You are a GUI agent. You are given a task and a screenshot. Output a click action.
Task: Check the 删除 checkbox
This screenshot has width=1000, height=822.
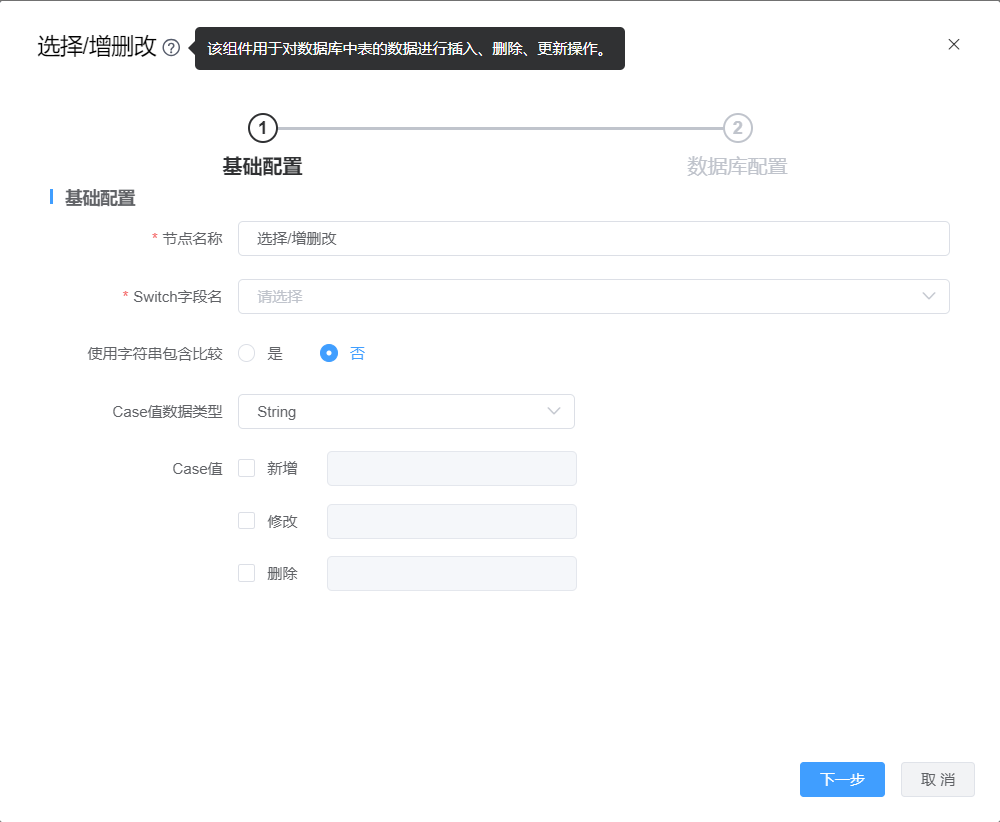tap(247, 573)
